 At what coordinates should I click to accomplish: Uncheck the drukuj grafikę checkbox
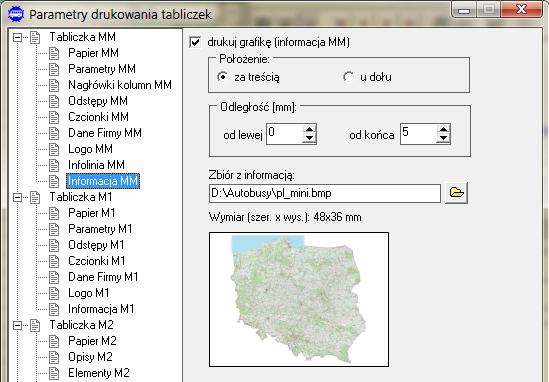195,42
